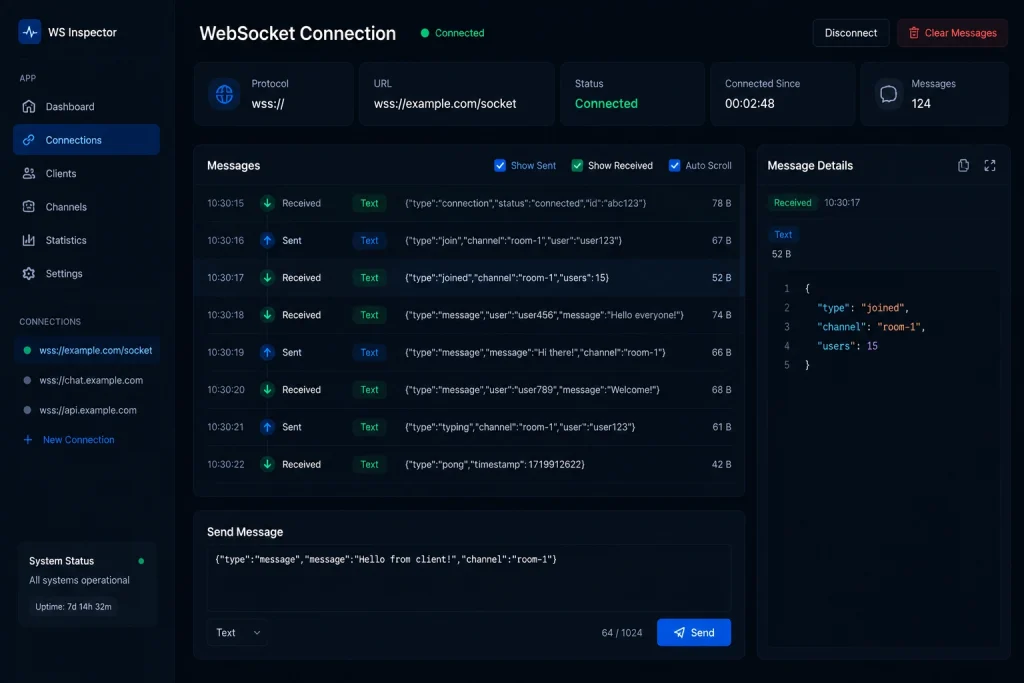Click in the Send Message text area

click(469, 579)
